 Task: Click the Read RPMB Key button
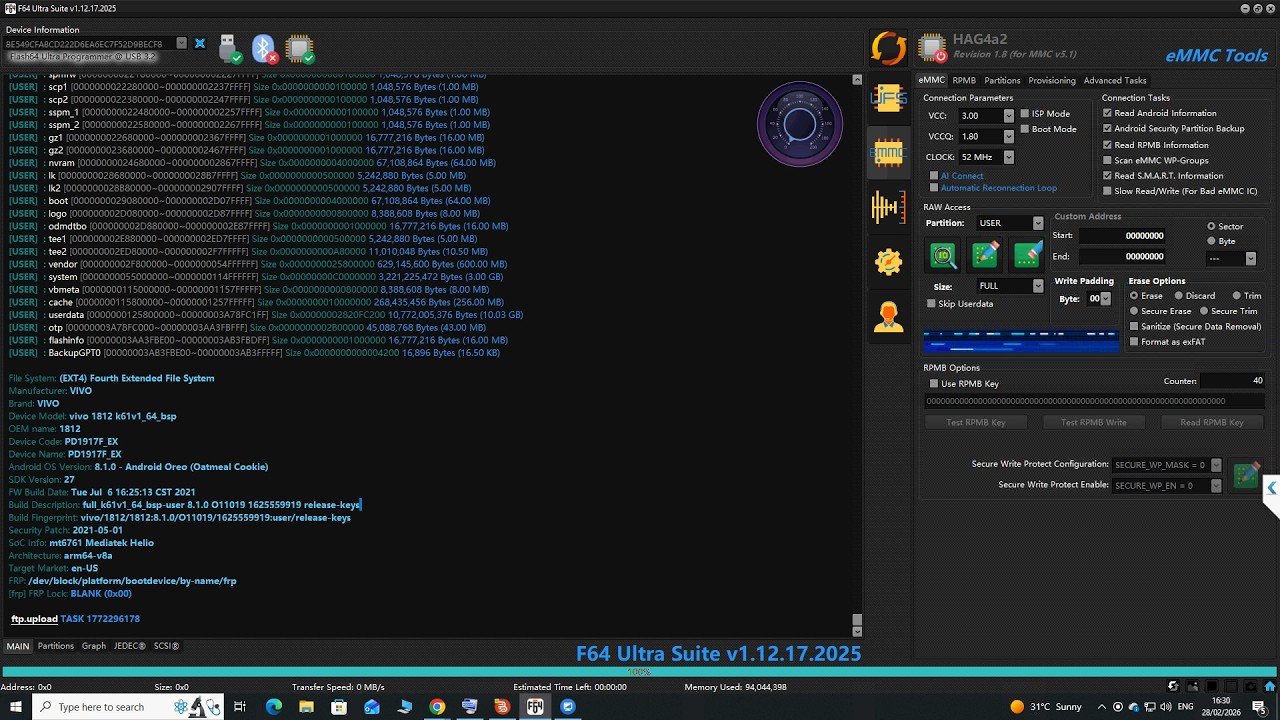click(1212, 422)
